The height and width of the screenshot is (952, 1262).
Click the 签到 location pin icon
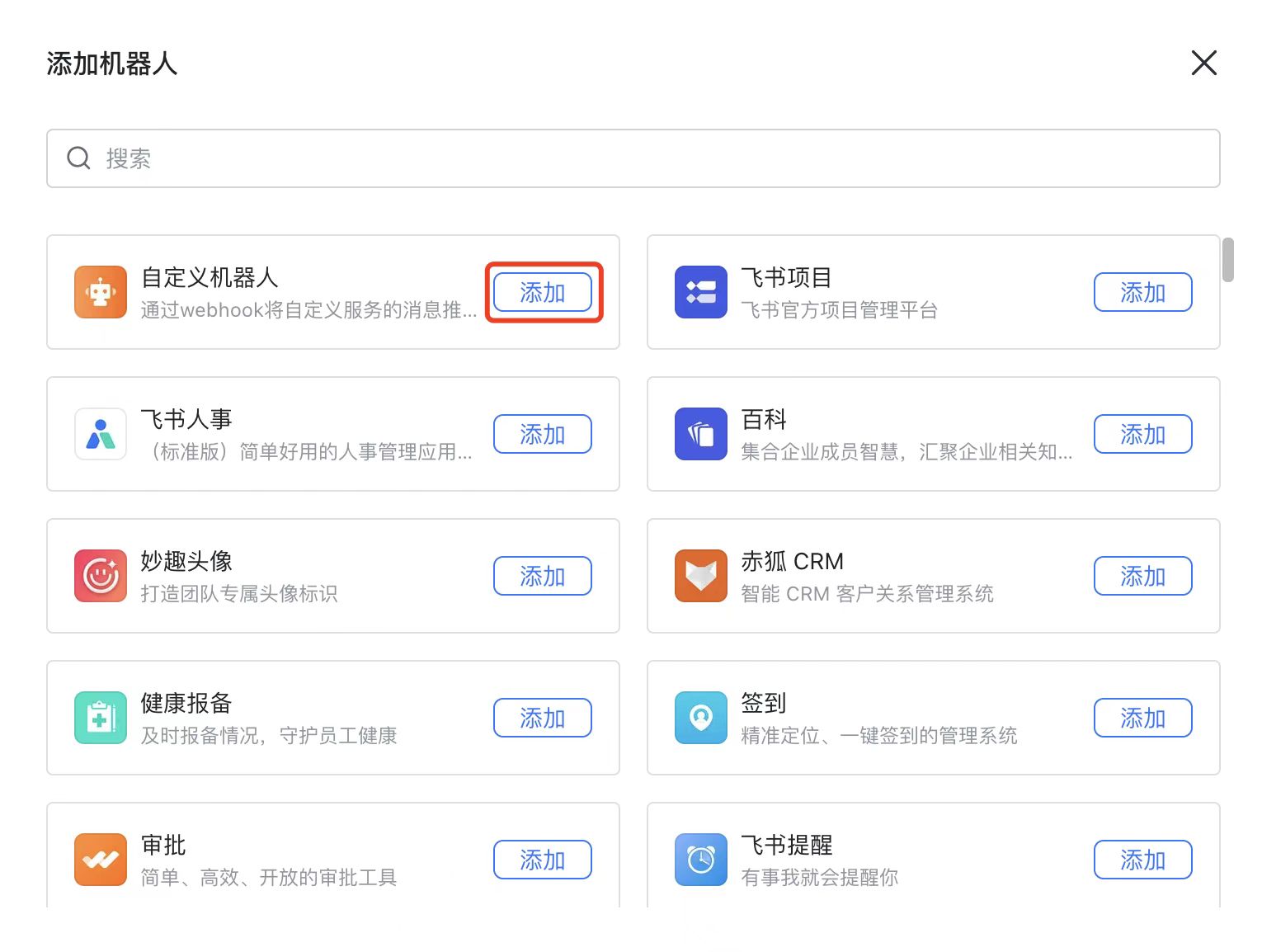[701, 718]
